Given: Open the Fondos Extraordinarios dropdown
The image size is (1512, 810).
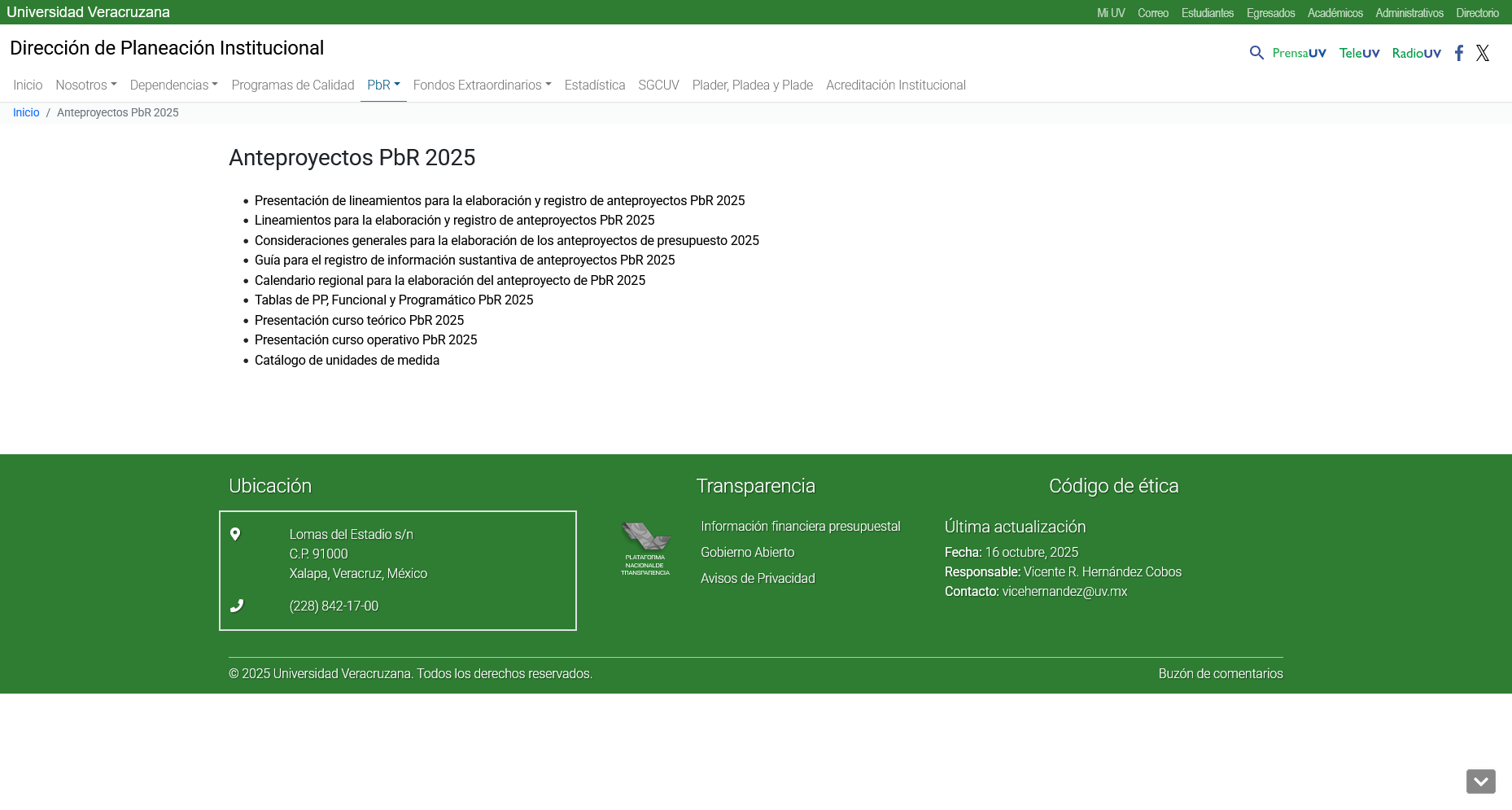Looking at the screenshot, I should [482, 85].
